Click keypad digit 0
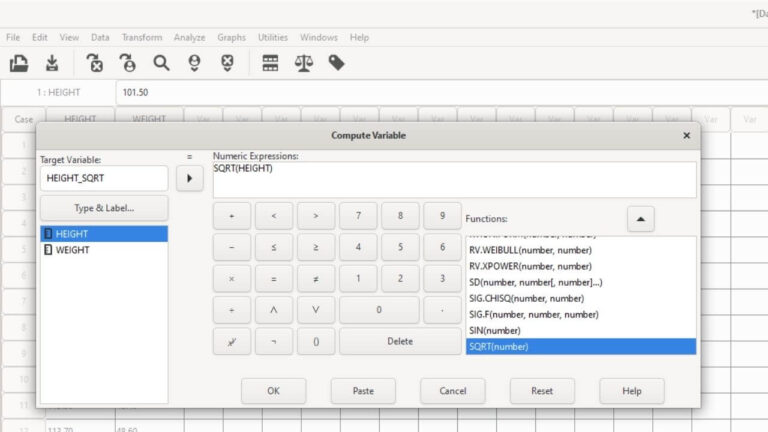This screenshot has height=432, width=768. 379,310
